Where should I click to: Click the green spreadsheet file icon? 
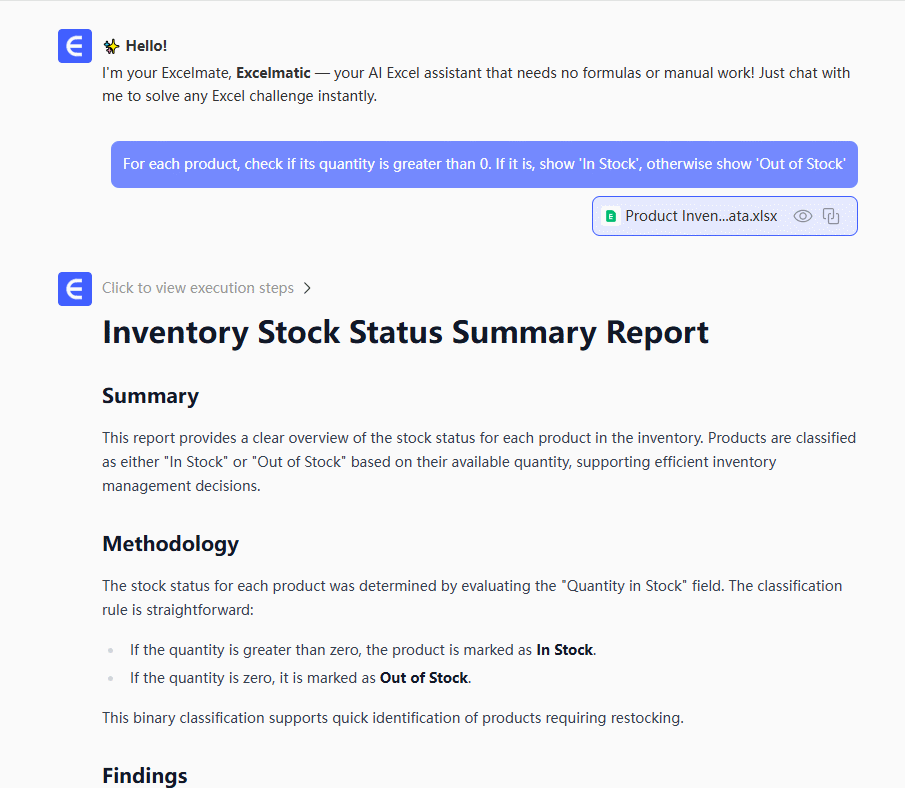611,216
